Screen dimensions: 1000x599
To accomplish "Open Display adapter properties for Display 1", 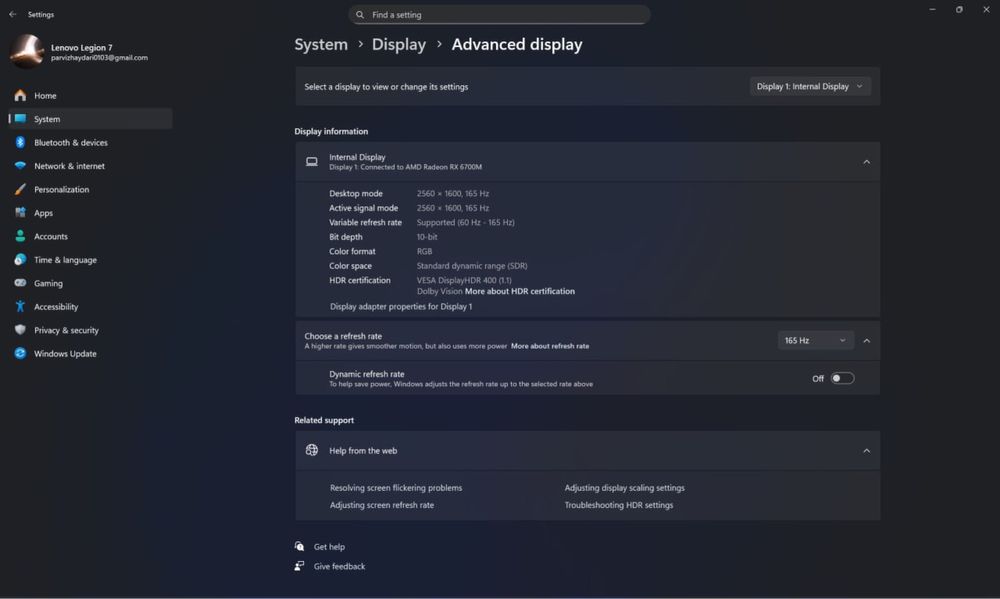I will click(401, 306).
